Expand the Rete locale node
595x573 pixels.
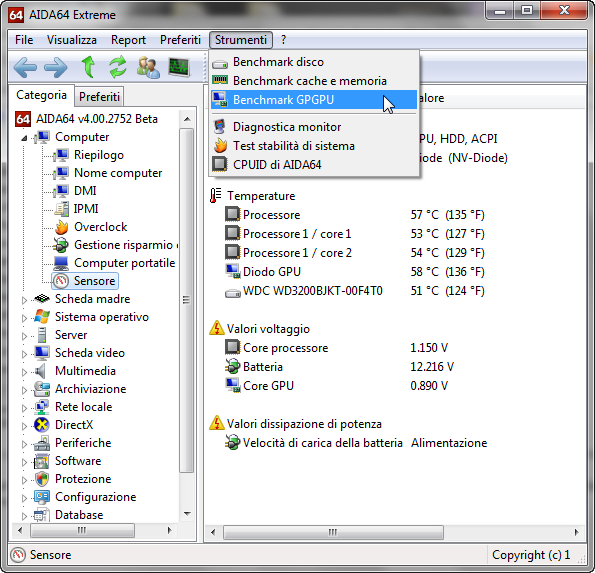(x=24, y=408)
